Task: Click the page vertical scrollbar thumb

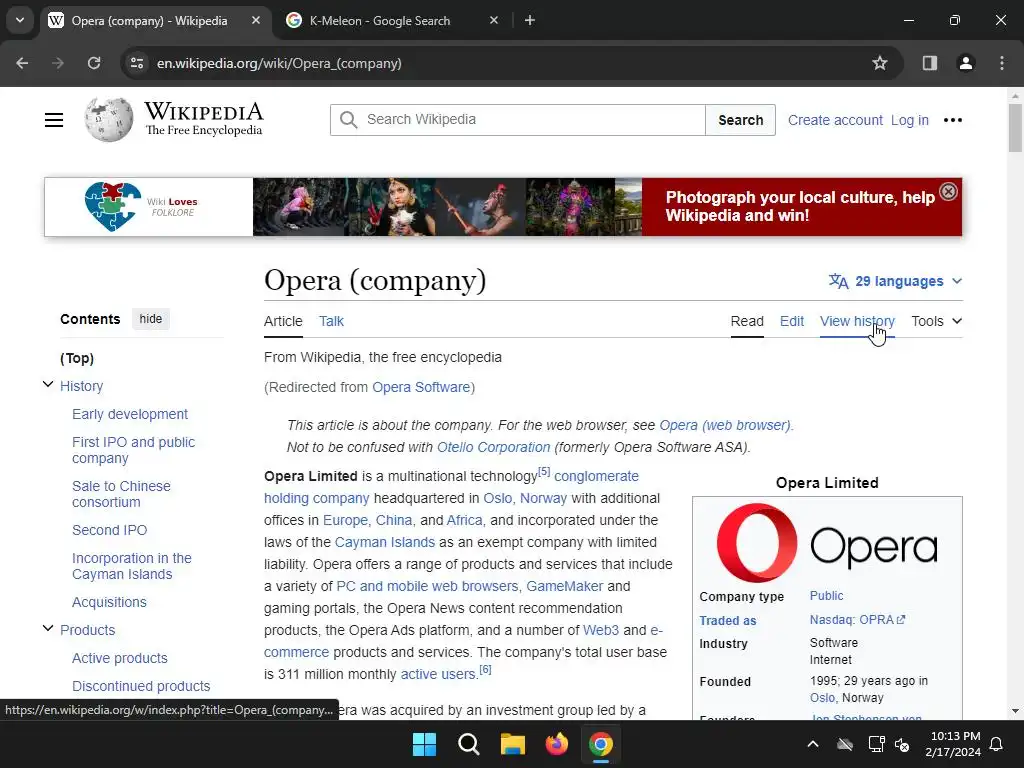Action: (1015, 127)
